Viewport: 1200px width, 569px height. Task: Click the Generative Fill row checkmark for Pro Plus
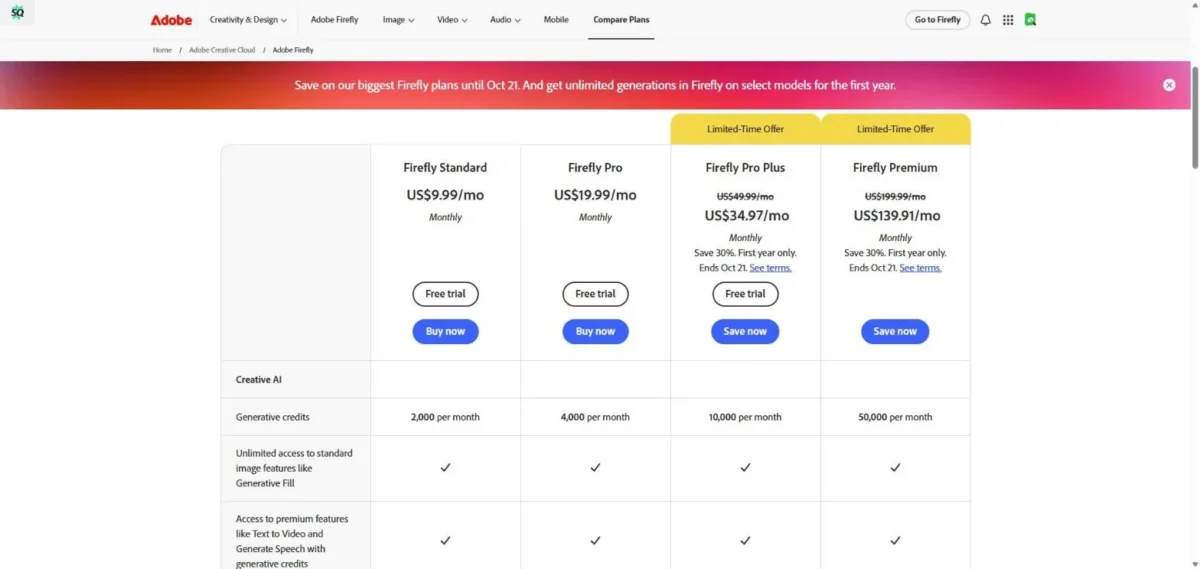745,467
